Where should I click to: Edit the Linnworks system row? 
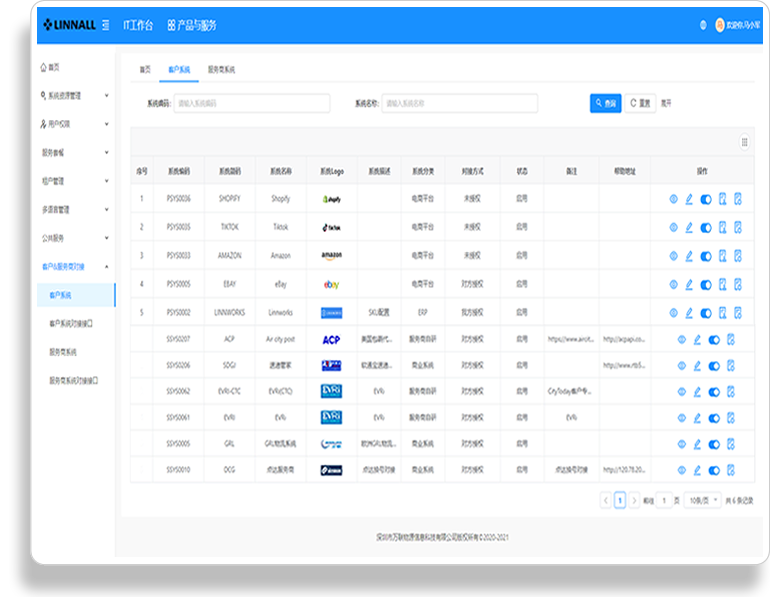[689, 313]
